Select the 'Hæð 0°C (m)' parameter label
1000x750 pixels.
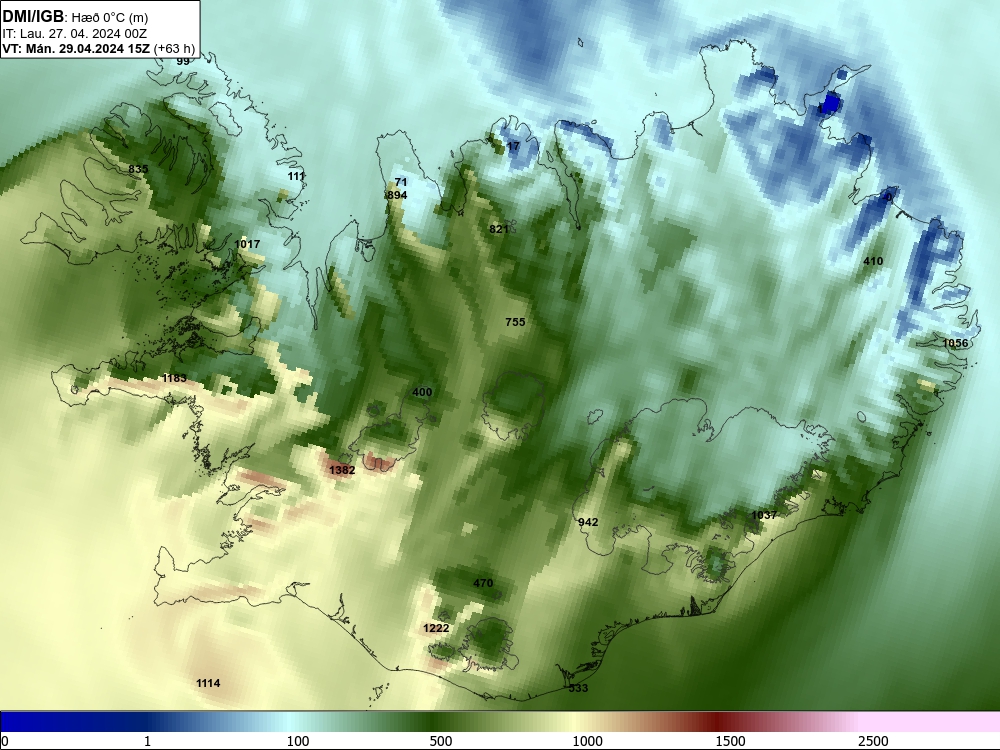click(110, 18)
